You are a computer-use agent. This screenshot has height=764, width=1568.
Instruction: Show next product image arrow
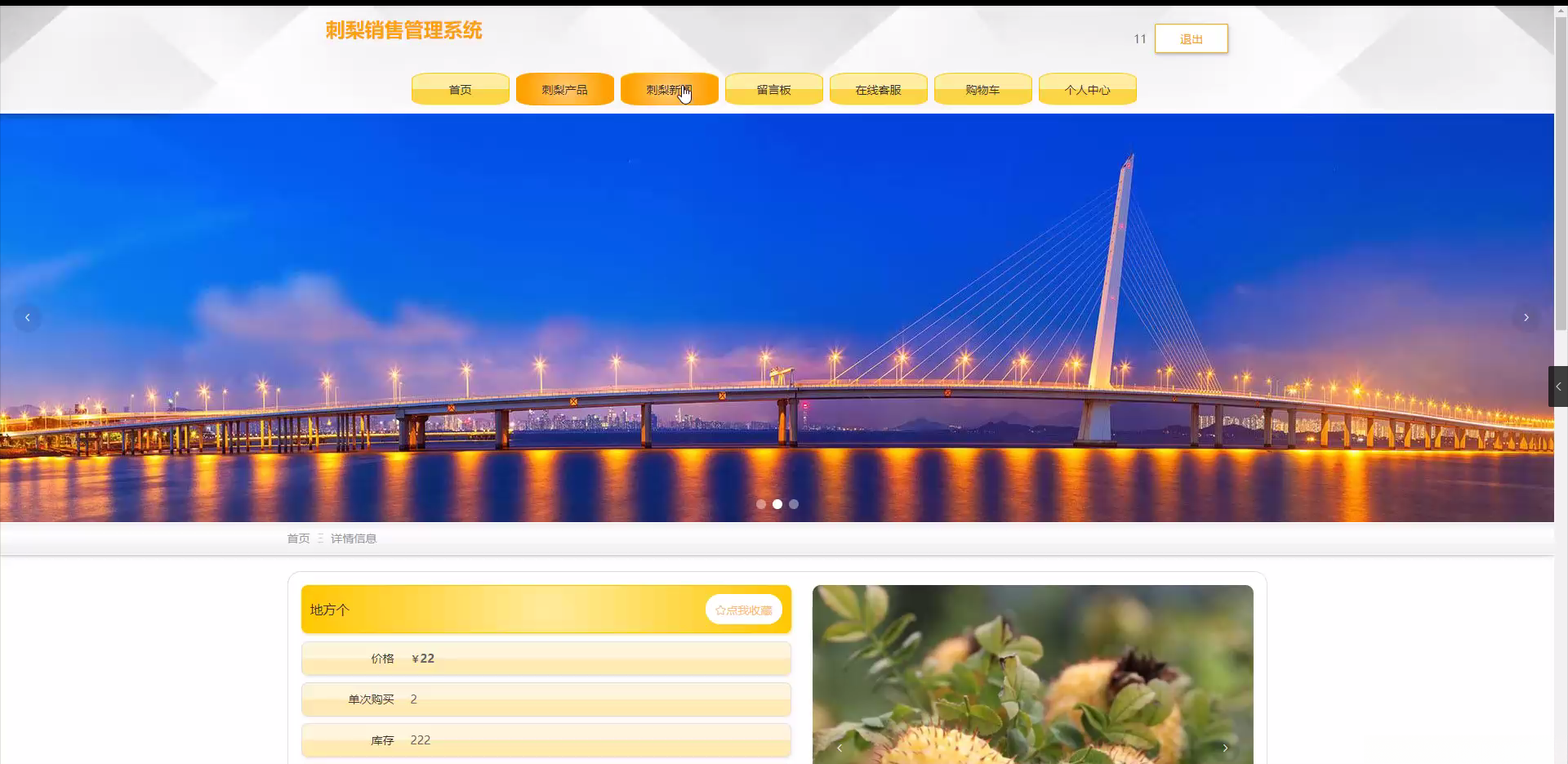[x=1225, y=748]
